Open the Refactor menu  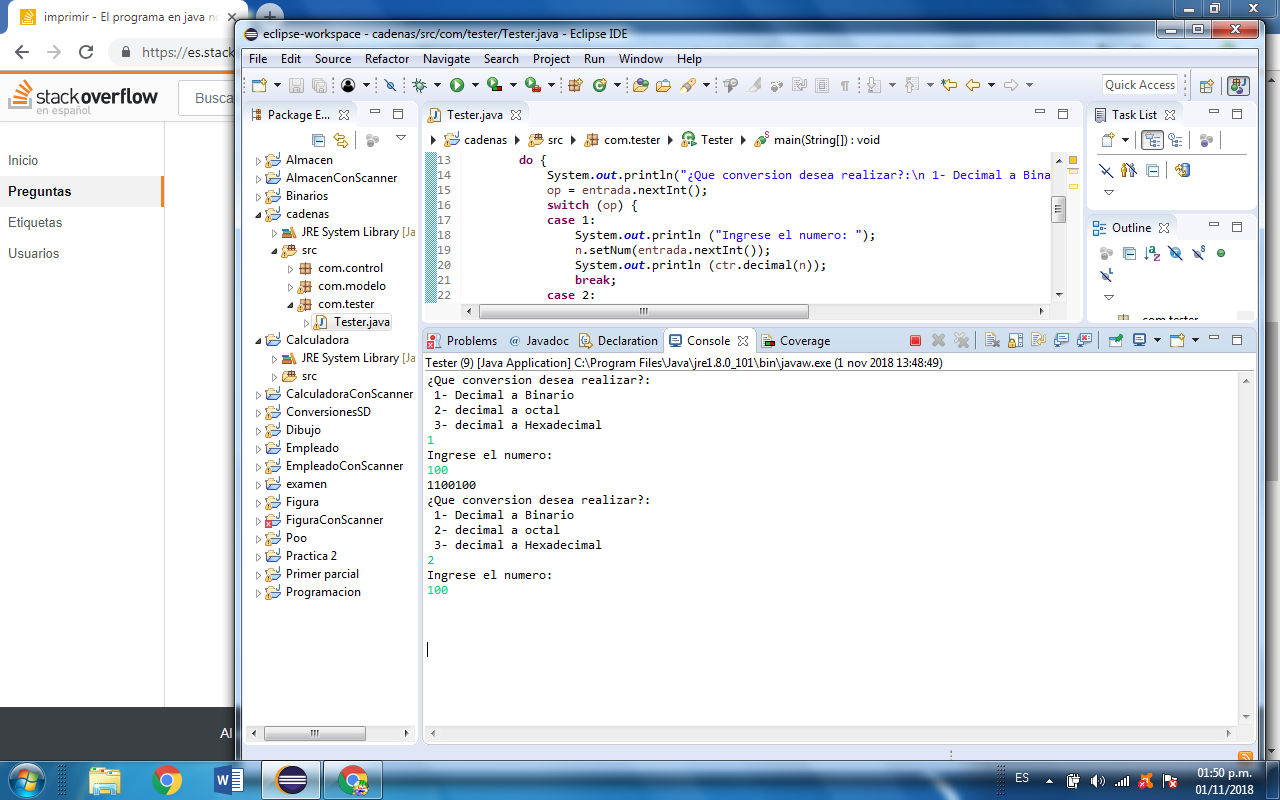[387, 59]
